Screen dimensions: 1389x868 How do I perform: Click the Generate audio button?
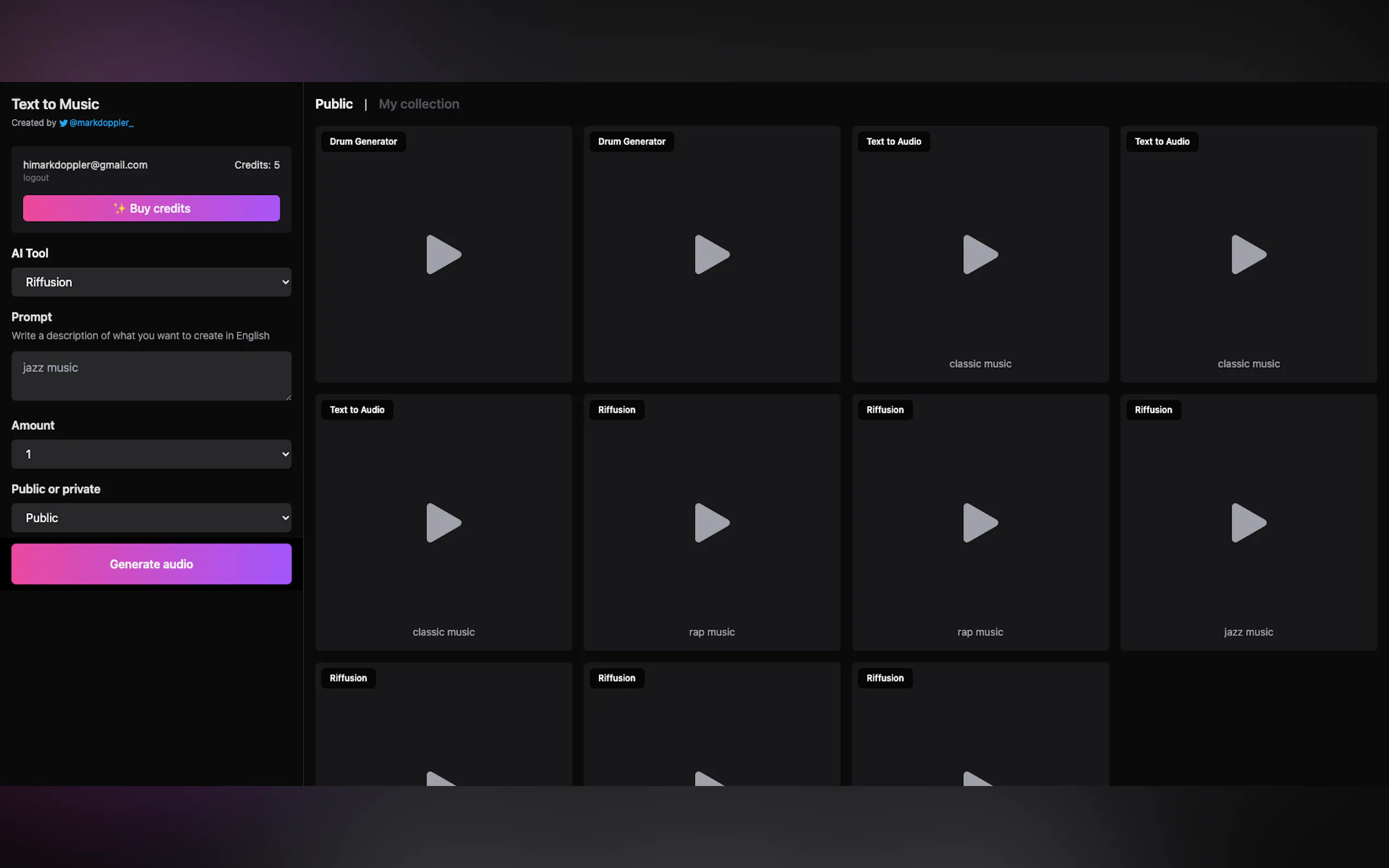pos(151,564)
